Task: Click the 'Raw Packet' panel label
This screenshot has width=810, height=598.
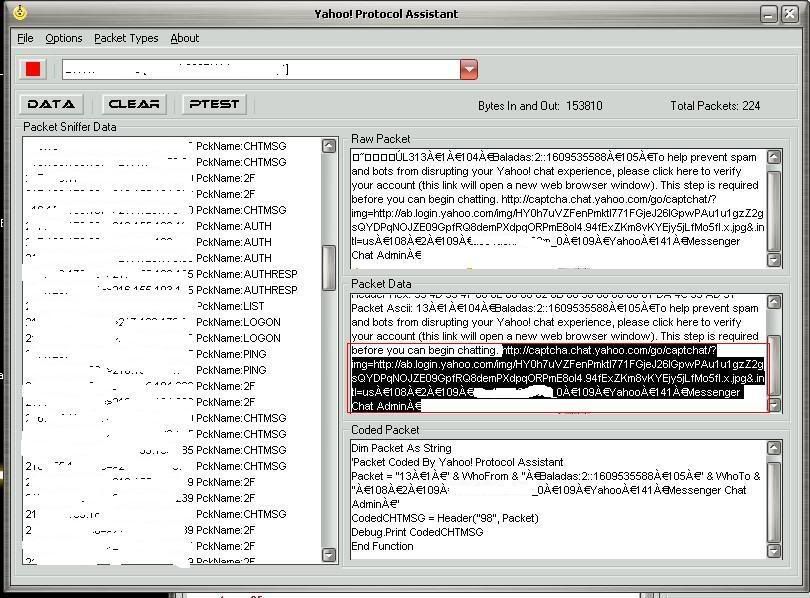Action: coord(381,139)
